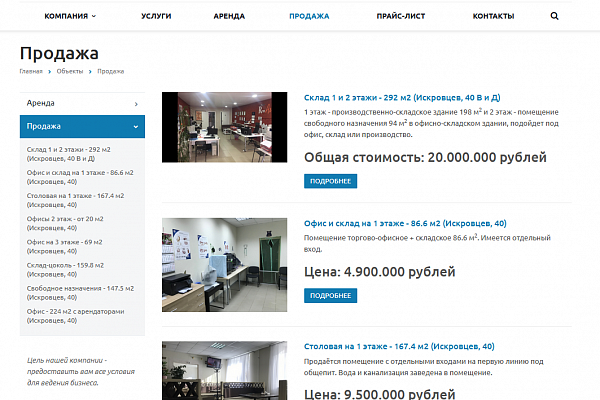Click the Аренда sidebar section label
The height and width of the screenshot is (400, 600).
(x=41, y=103)
